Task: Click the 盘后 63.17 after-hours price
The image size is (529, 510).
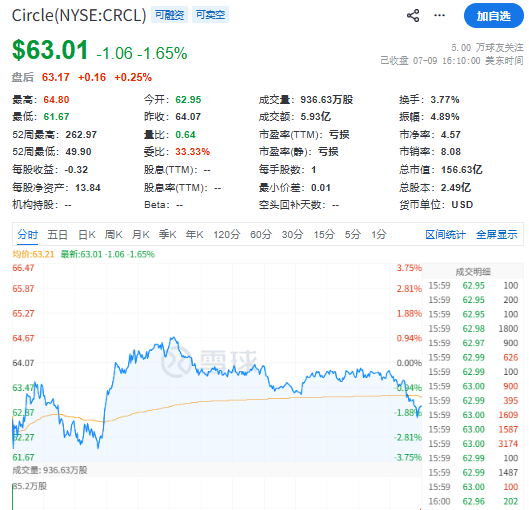Action: point(56,77)
